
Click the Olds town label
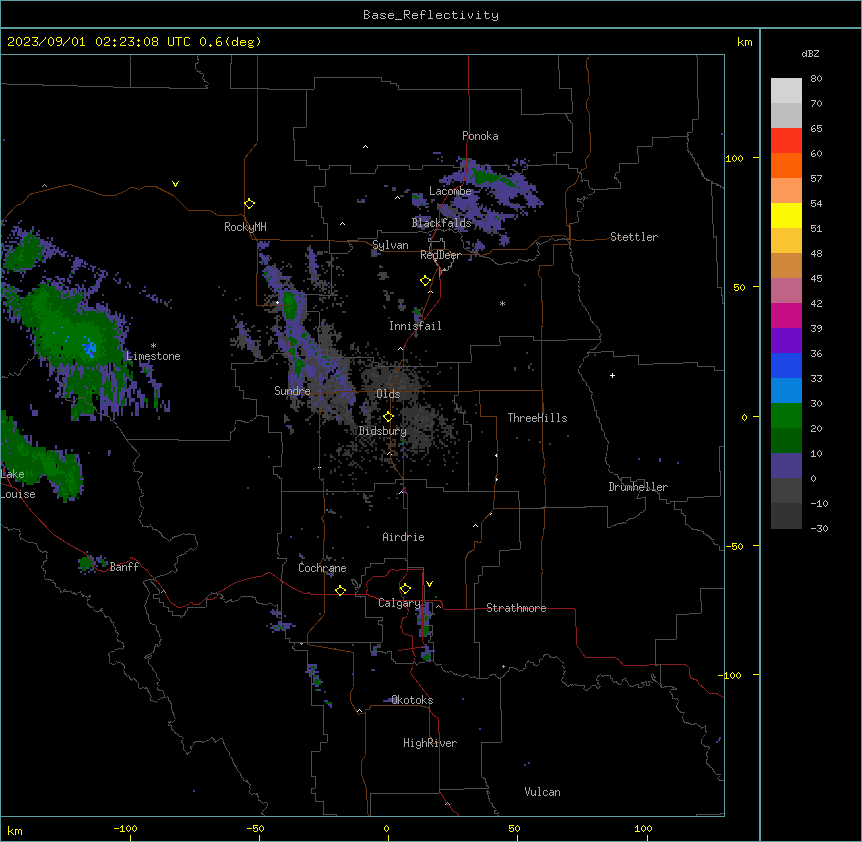point(388,394)
